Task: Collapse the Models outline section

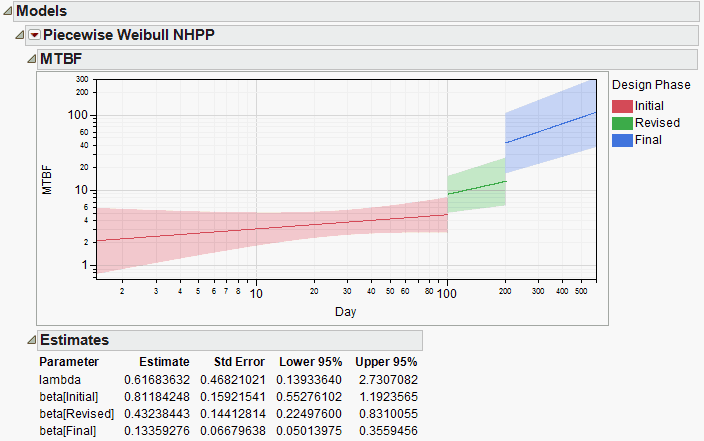Action: [8, 11]
